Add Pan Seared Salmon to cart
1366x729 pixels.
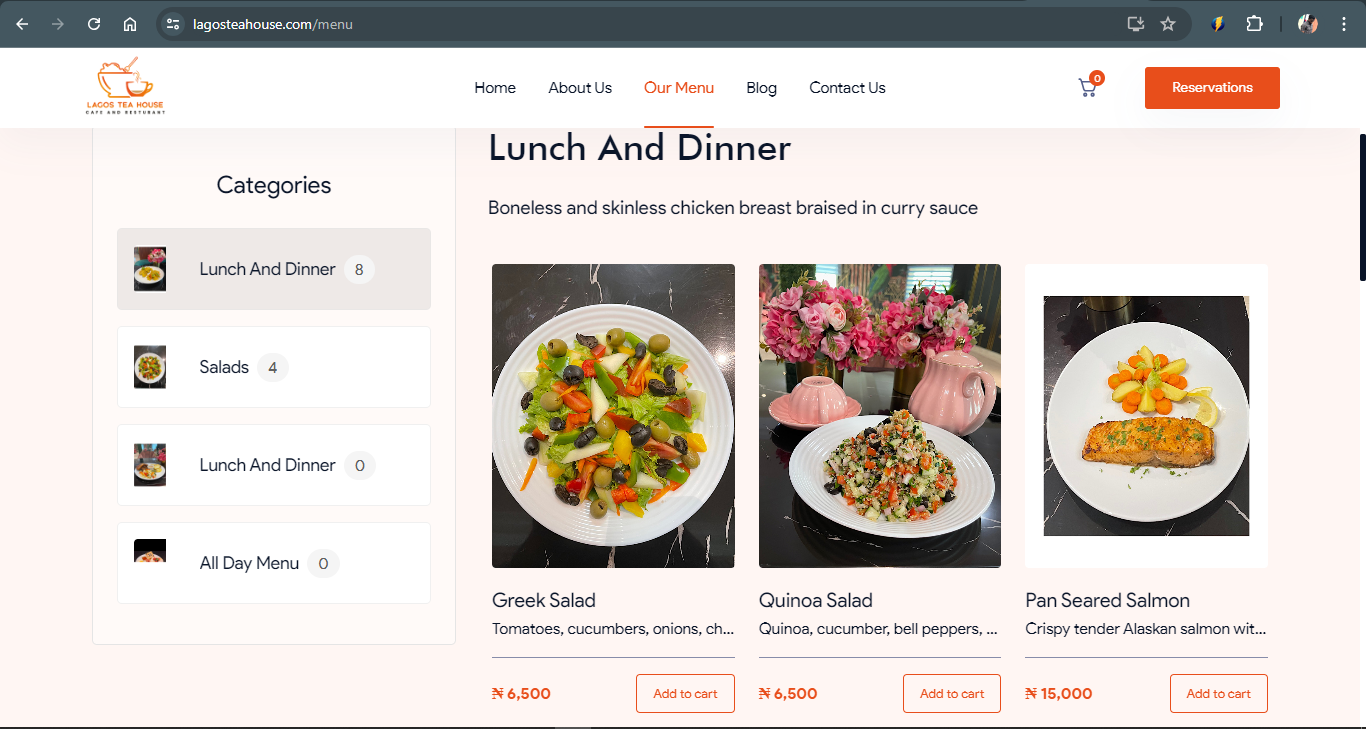1218,693
